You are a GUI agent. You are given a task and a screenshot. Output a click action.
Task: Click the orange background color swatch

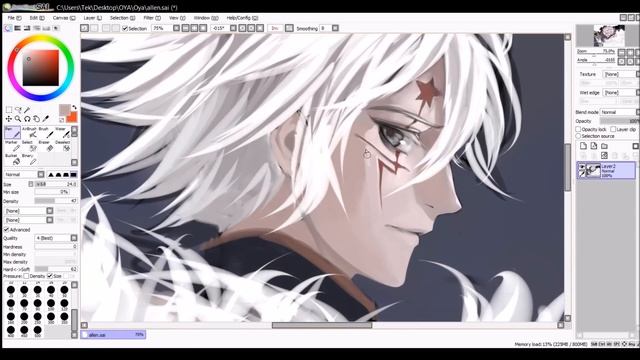coord(72,118)
